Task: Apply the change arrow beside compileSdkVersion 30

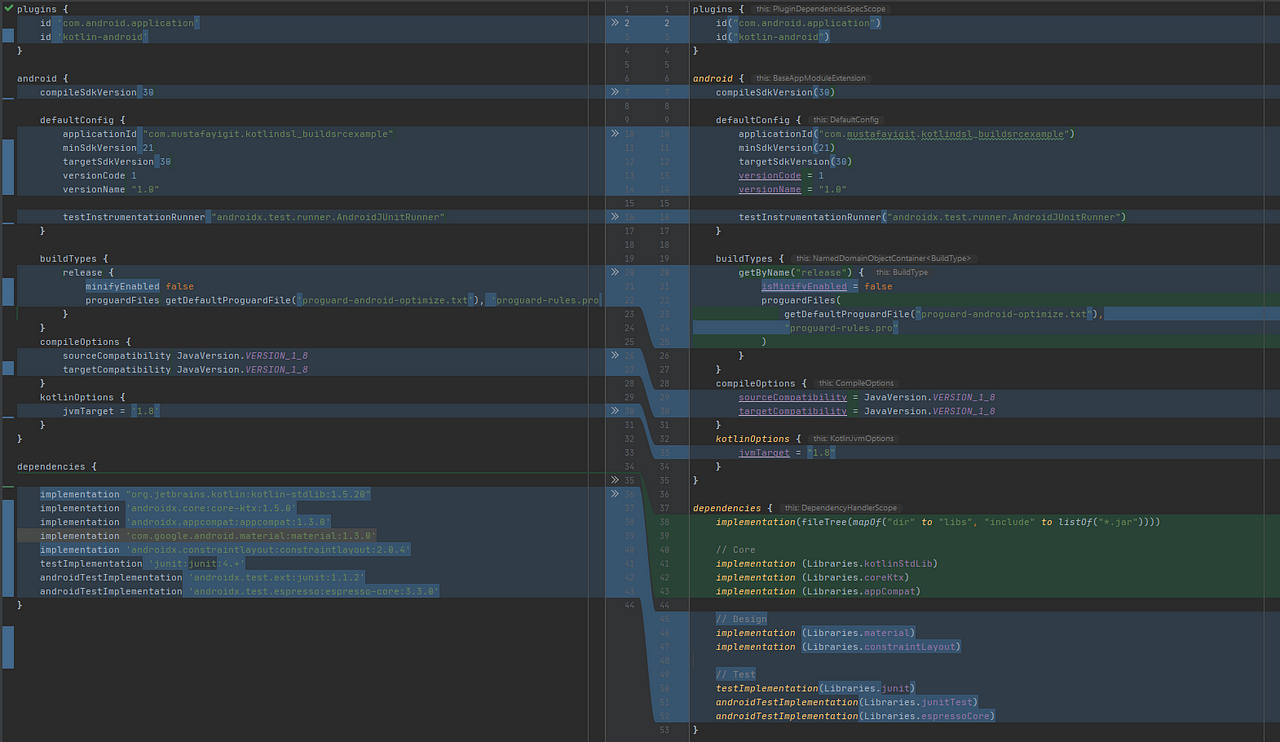Action: click(616, 92)
